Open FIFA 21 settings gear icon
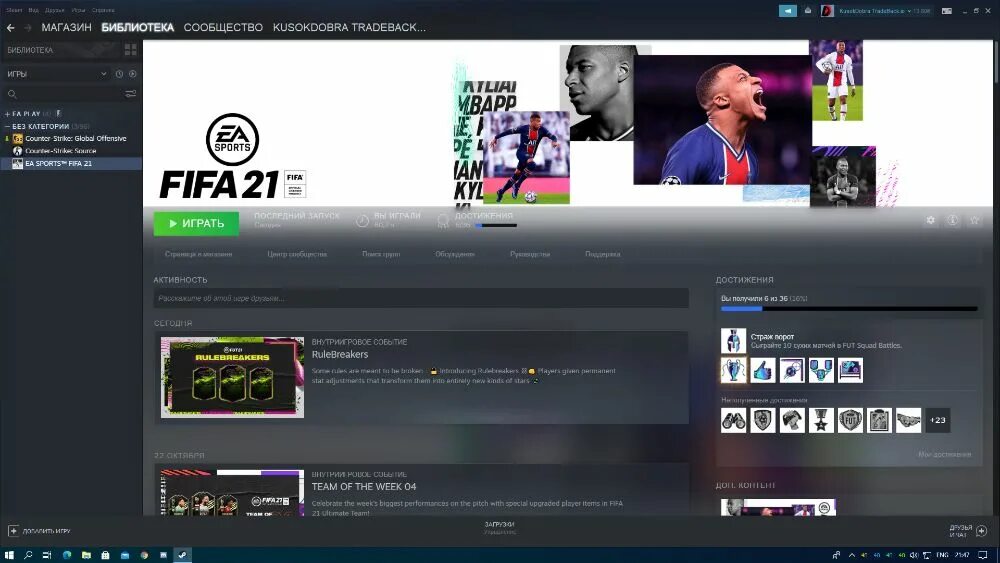The width and height of the screenshot is (1000, 563). click(x=930, y=220)
